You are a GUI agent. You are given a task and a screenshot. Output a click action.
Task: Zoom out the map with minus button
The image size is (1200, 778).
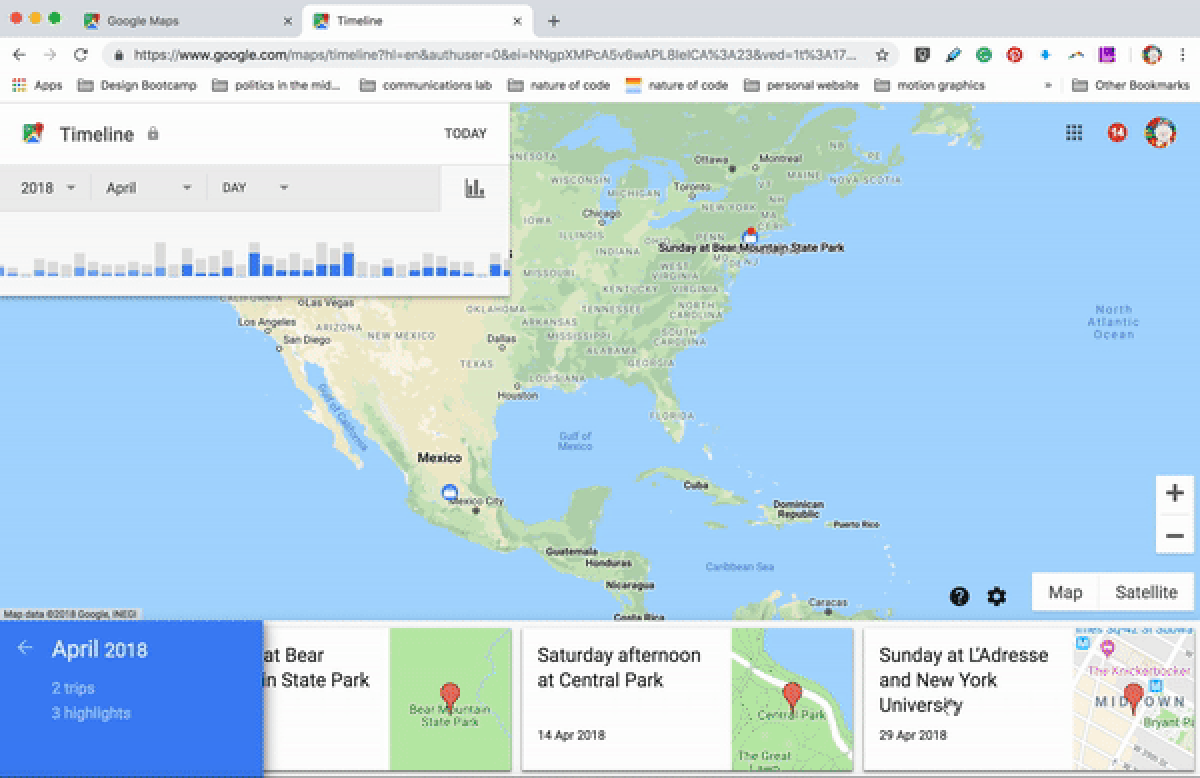[x=1175, y=535]
